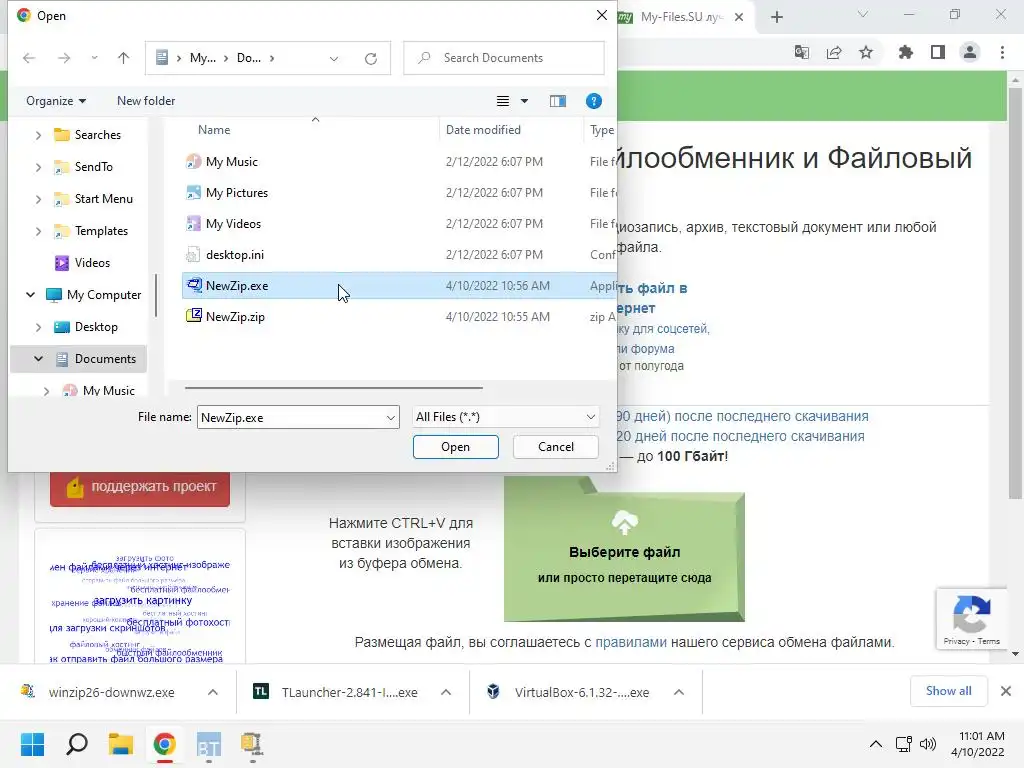1024x768 pixels.
Task: Open taskbar Search icon
Action: 77,744
